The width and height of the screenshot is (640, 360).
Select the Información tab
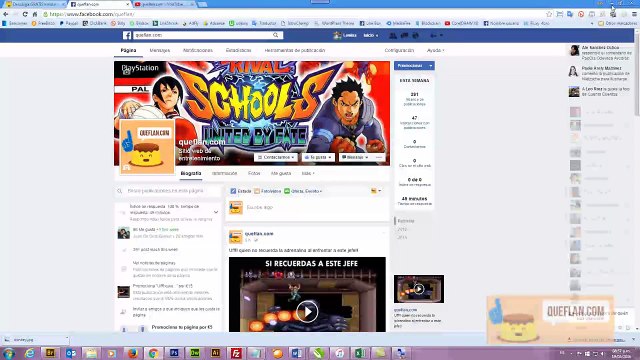[x=224, y=173]
